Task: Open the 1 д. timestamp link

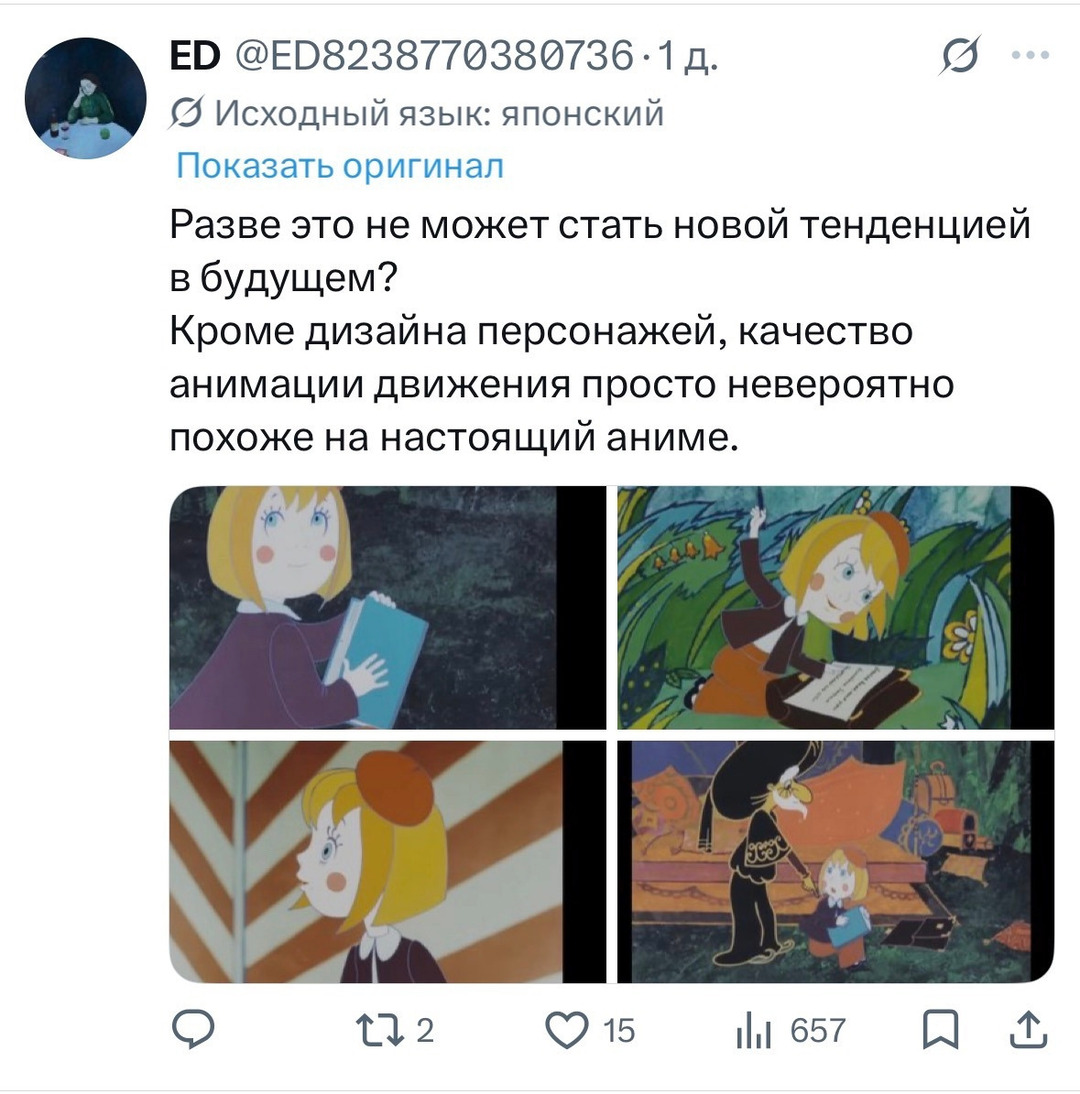Action: click(688, 57)
